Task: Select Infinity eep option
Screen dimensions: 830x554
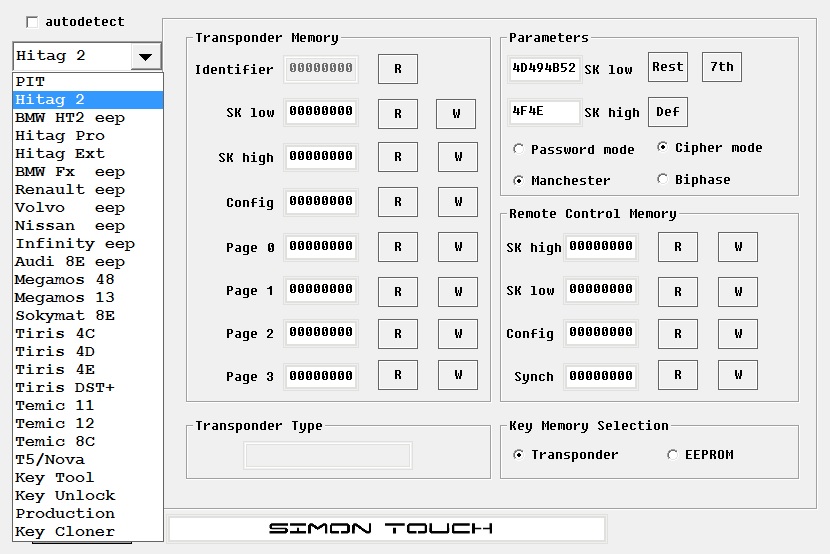Action: (x=88, y=244)
